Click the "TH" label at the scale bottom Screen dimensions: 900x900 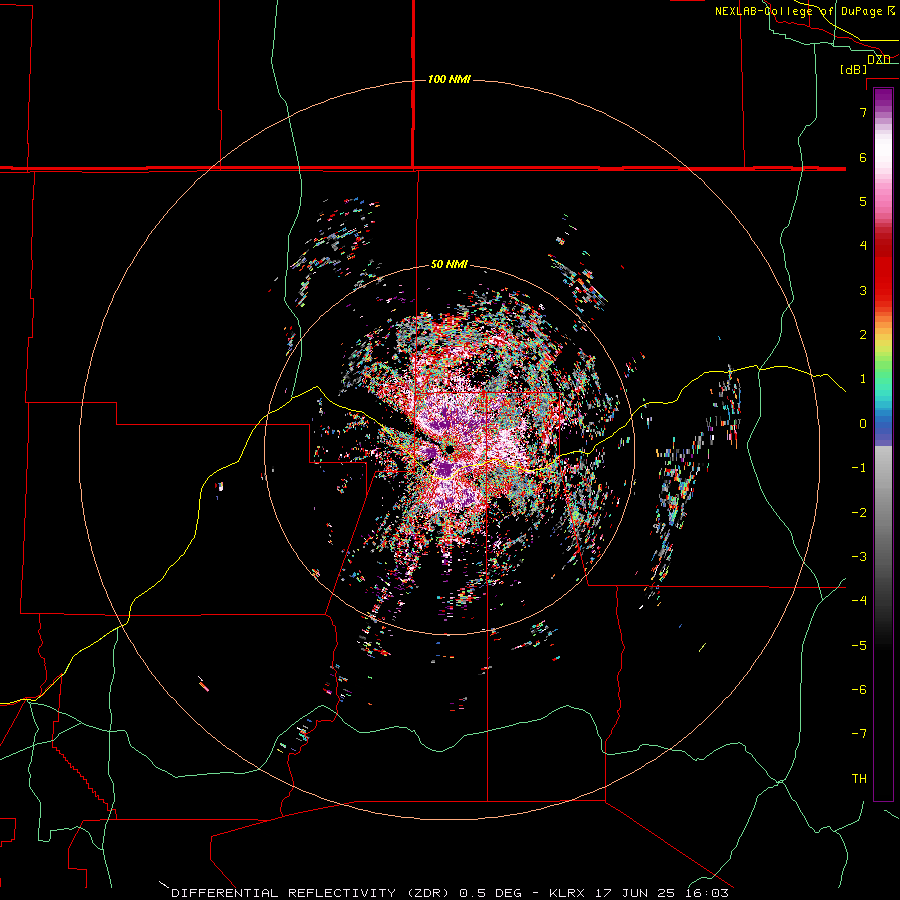pyautogui.click(x=859, y=779)
